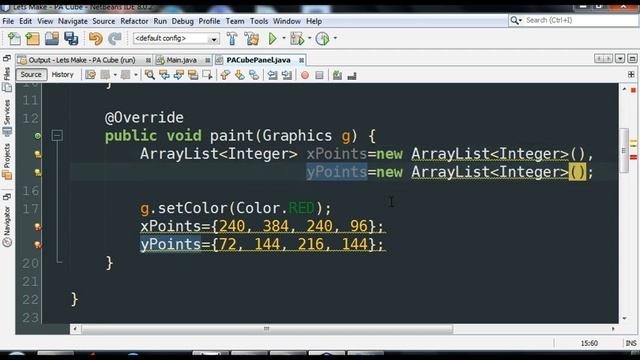Open the Navigator side panel

tap(7, 227)
